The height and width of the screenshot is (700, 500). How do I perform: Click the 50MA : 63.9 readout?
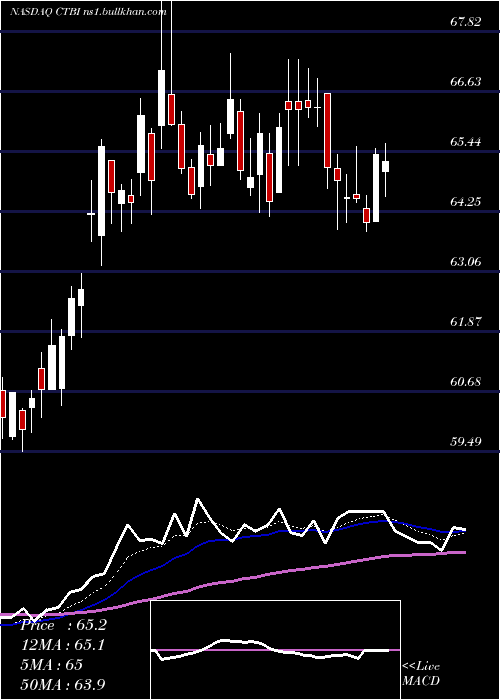[x=63, y=684]
